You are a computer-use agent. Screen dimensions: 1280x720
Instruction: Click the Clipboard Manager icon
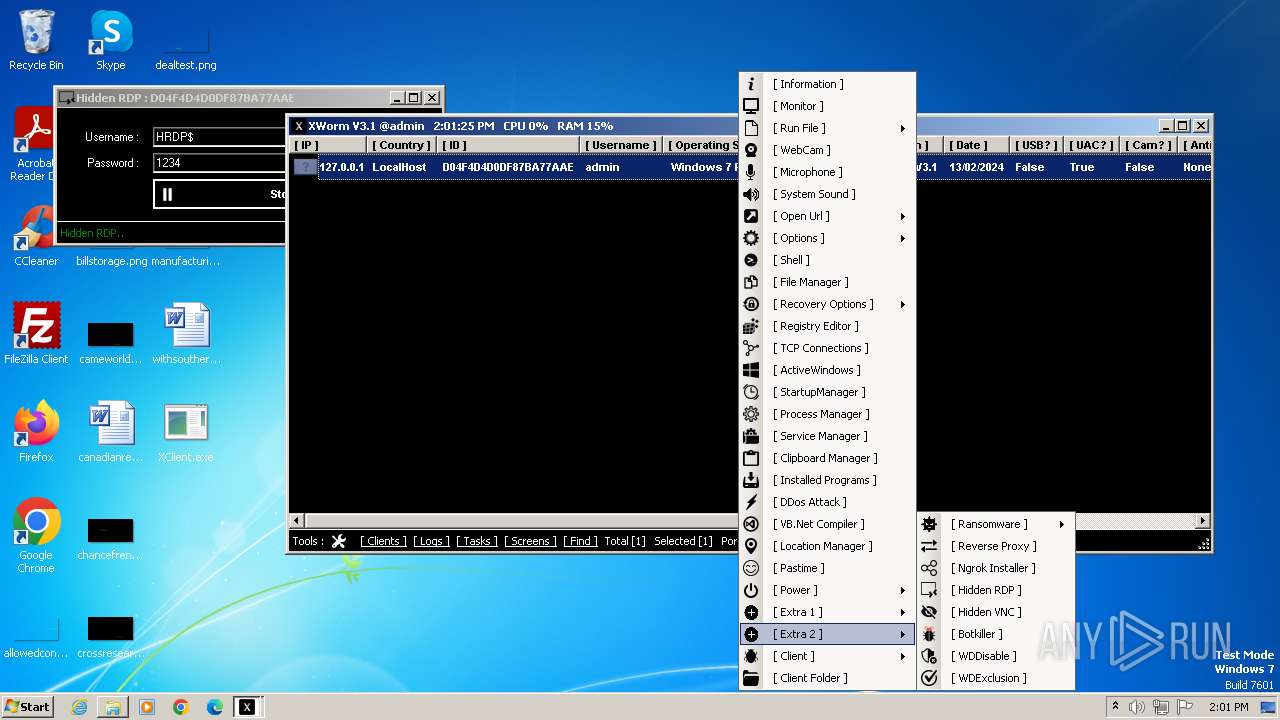click(x=751, y=458)
